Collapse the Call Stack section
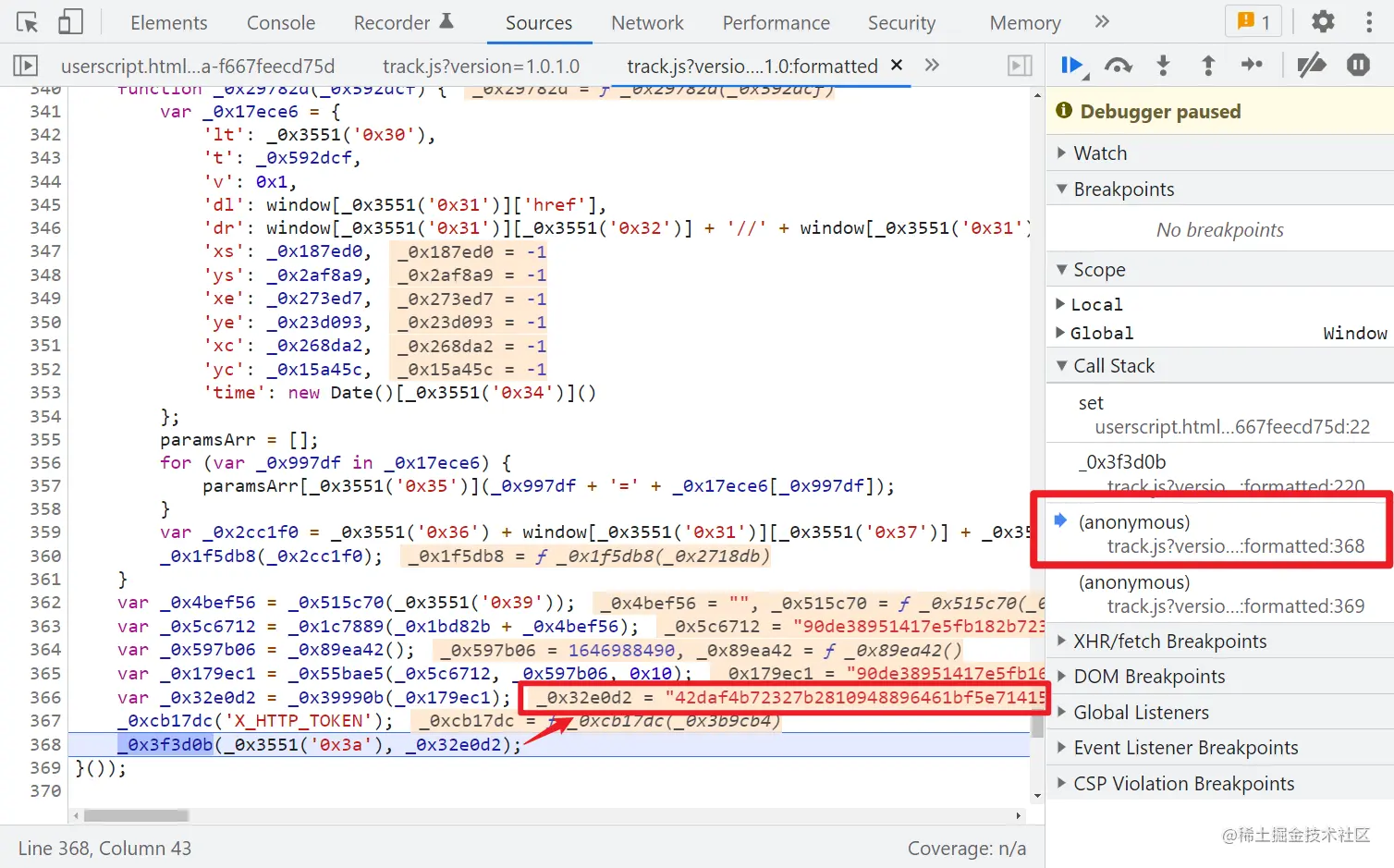Viewport: 1394px width, 868px height. tap(1220, 365)
